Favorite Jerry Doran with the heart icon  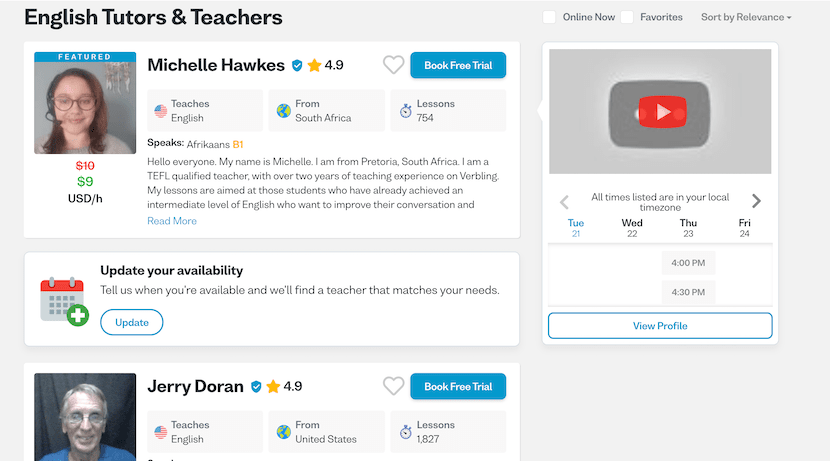(x=393, y=386)
